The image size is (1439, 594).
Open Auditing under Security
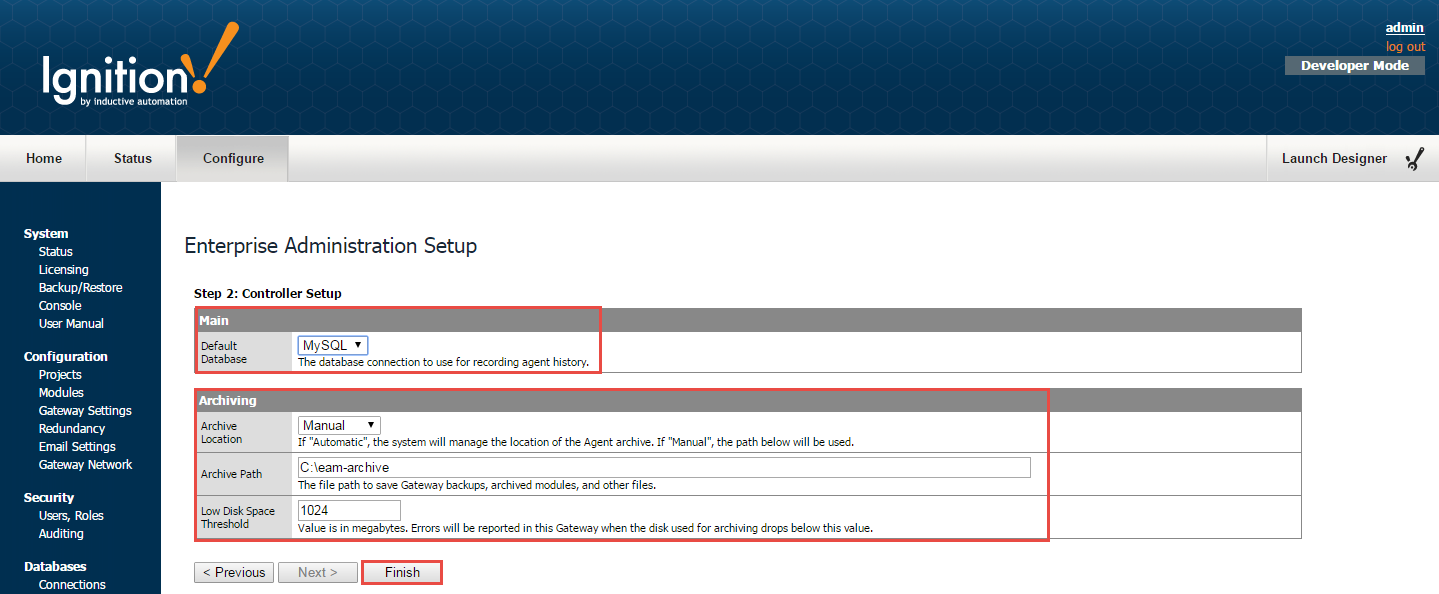tap(61, 533)
